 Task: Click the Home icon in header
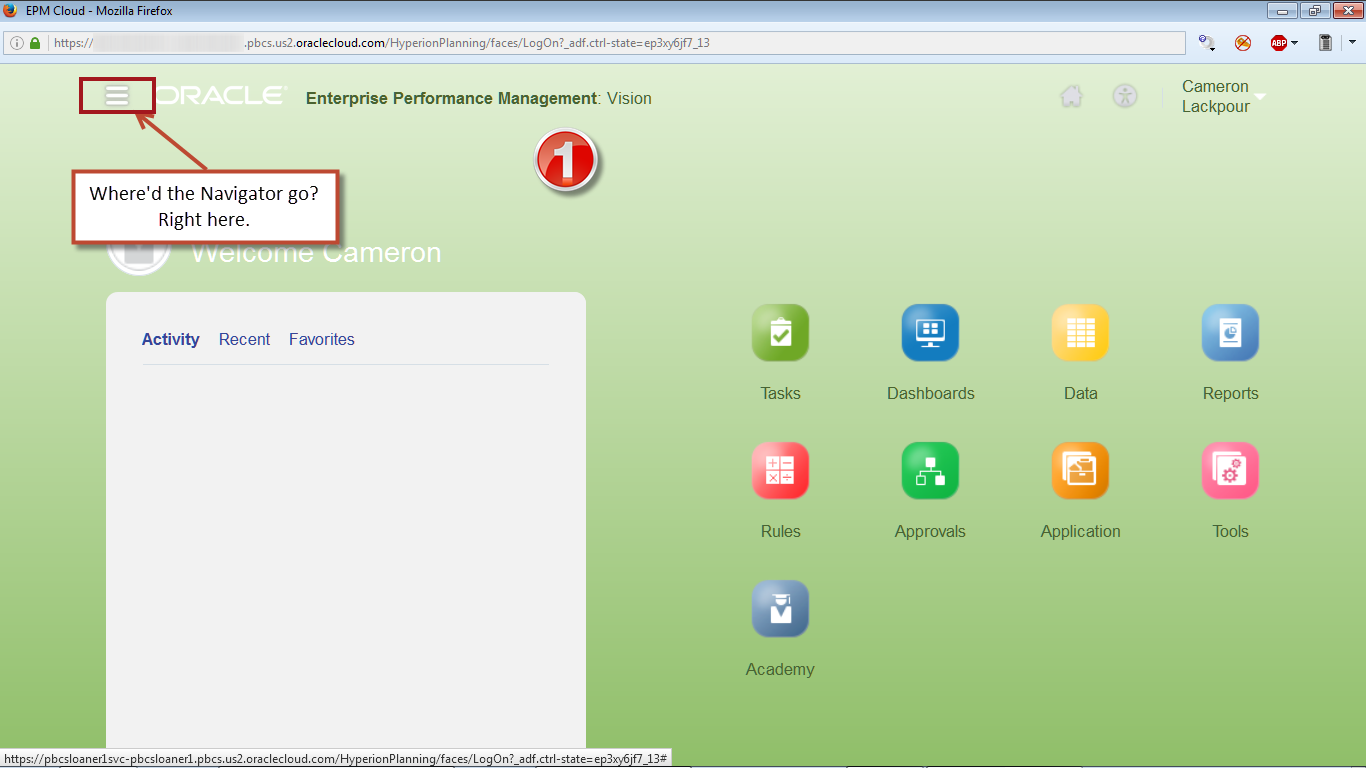click(x=1072, y=96)
